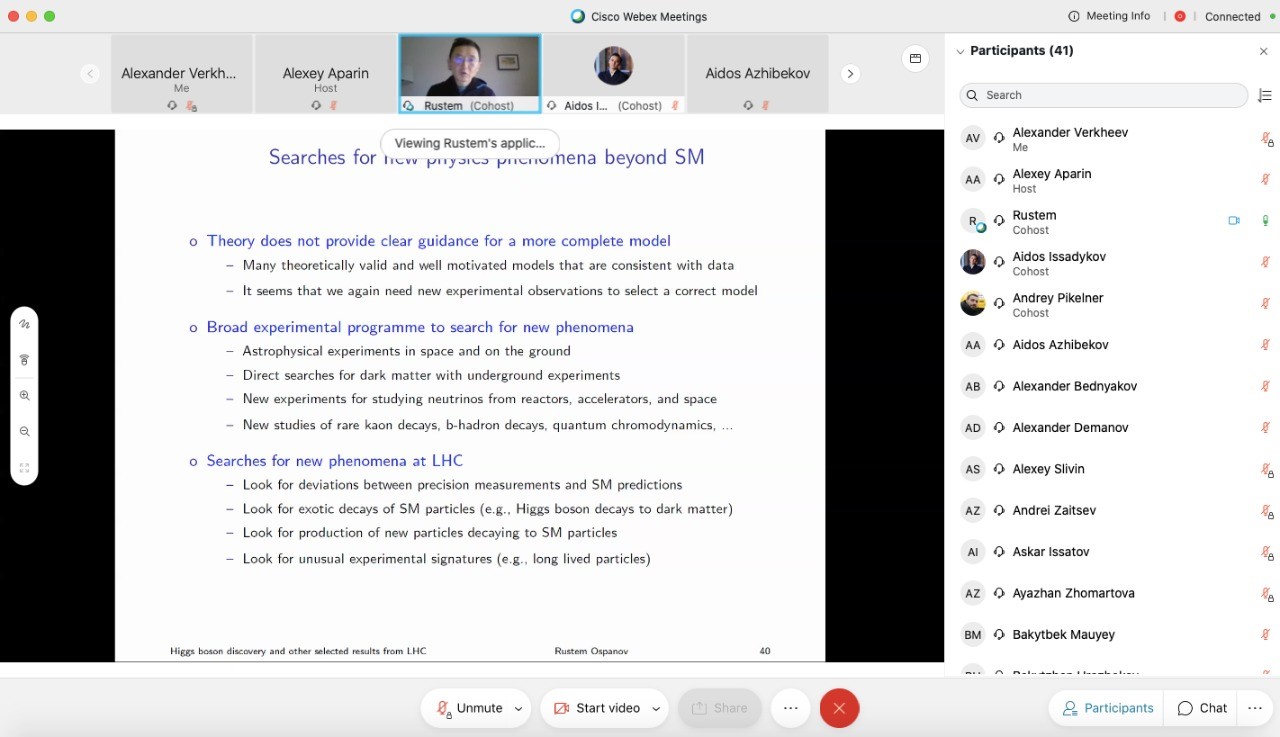Toggle the Participants panel button
The image size is (1280, 737).
1107,708
